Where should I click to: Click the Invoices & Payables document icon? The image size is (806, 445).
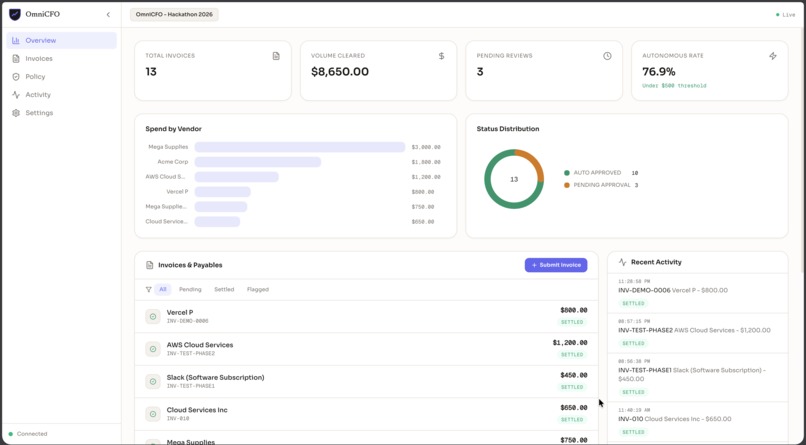pyautogui.click(x=150, y=265)
